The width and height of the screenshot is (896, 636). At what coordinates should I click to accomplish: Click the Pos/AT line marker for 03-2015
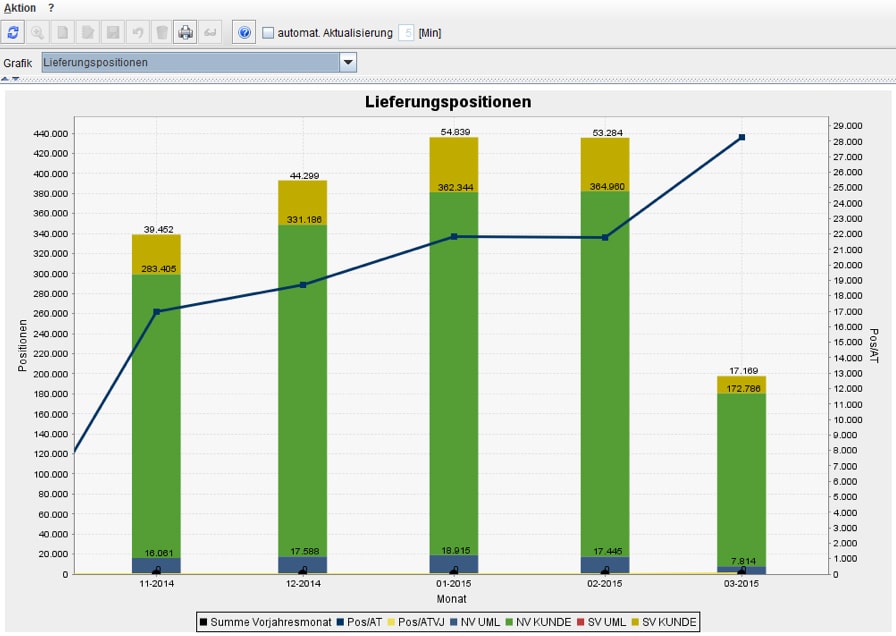tap(742, 137)
